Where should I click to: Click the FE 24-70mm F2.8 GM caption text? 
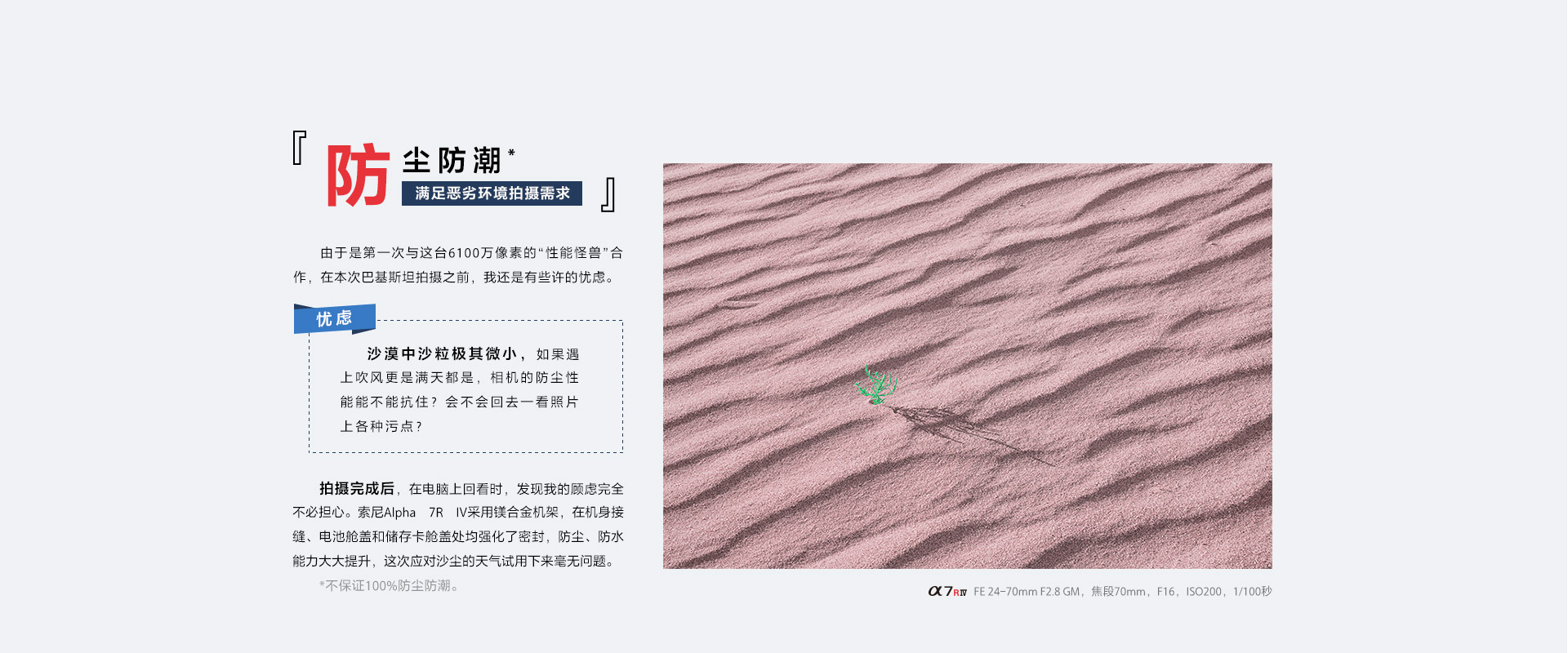tap(1027, 592)
